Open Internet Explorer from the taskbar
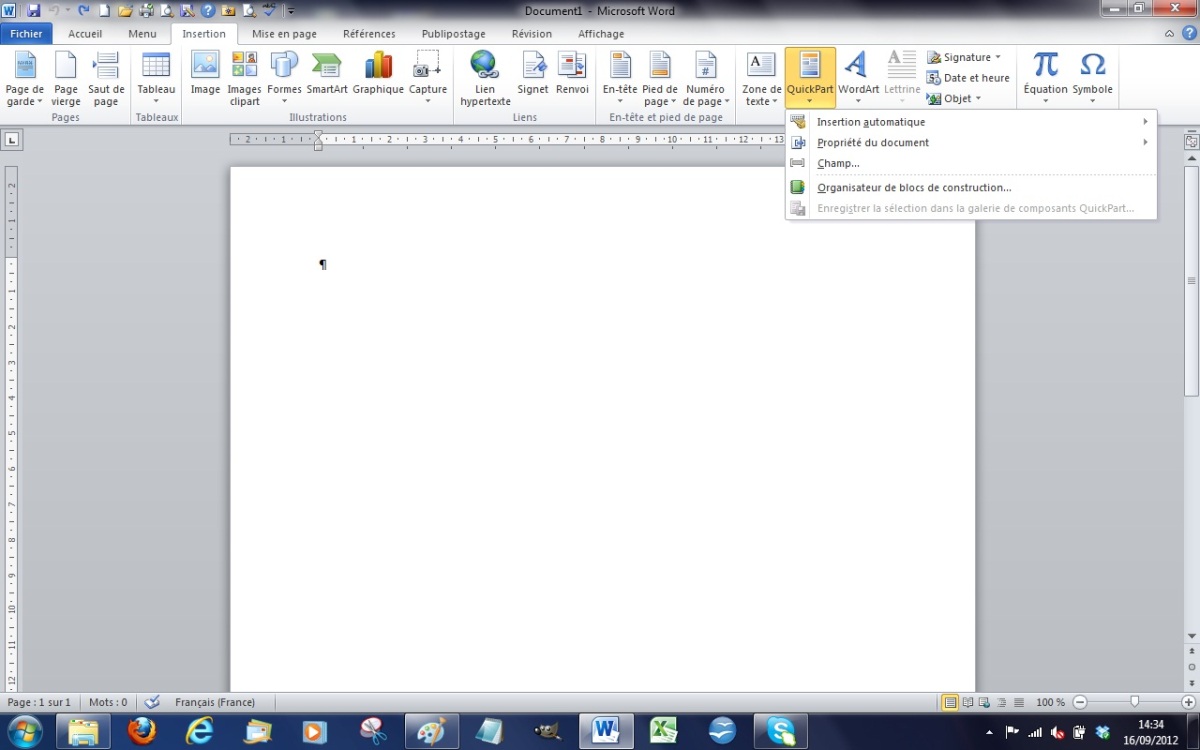The image size is (1200, 750). 200,732
